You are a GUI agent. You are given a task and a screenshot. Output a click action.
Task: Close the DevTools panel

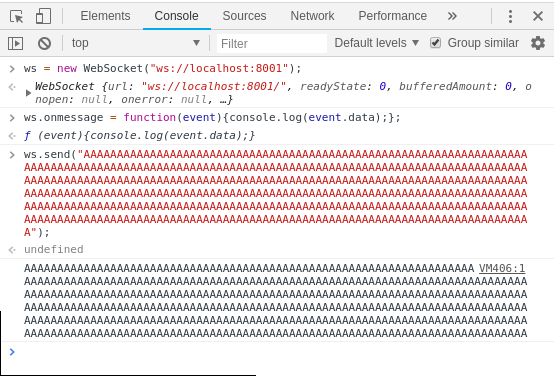(x=538, y=16)
